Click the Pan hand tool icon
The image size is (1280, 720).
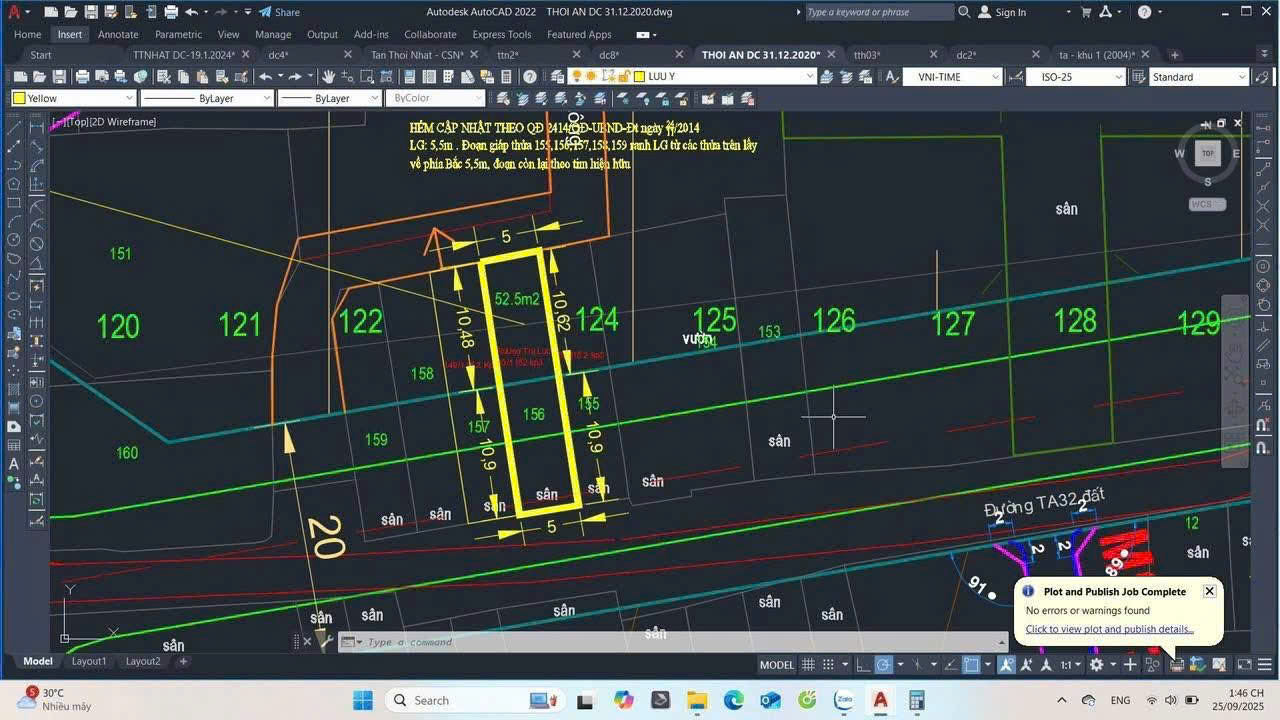[328, 77]
